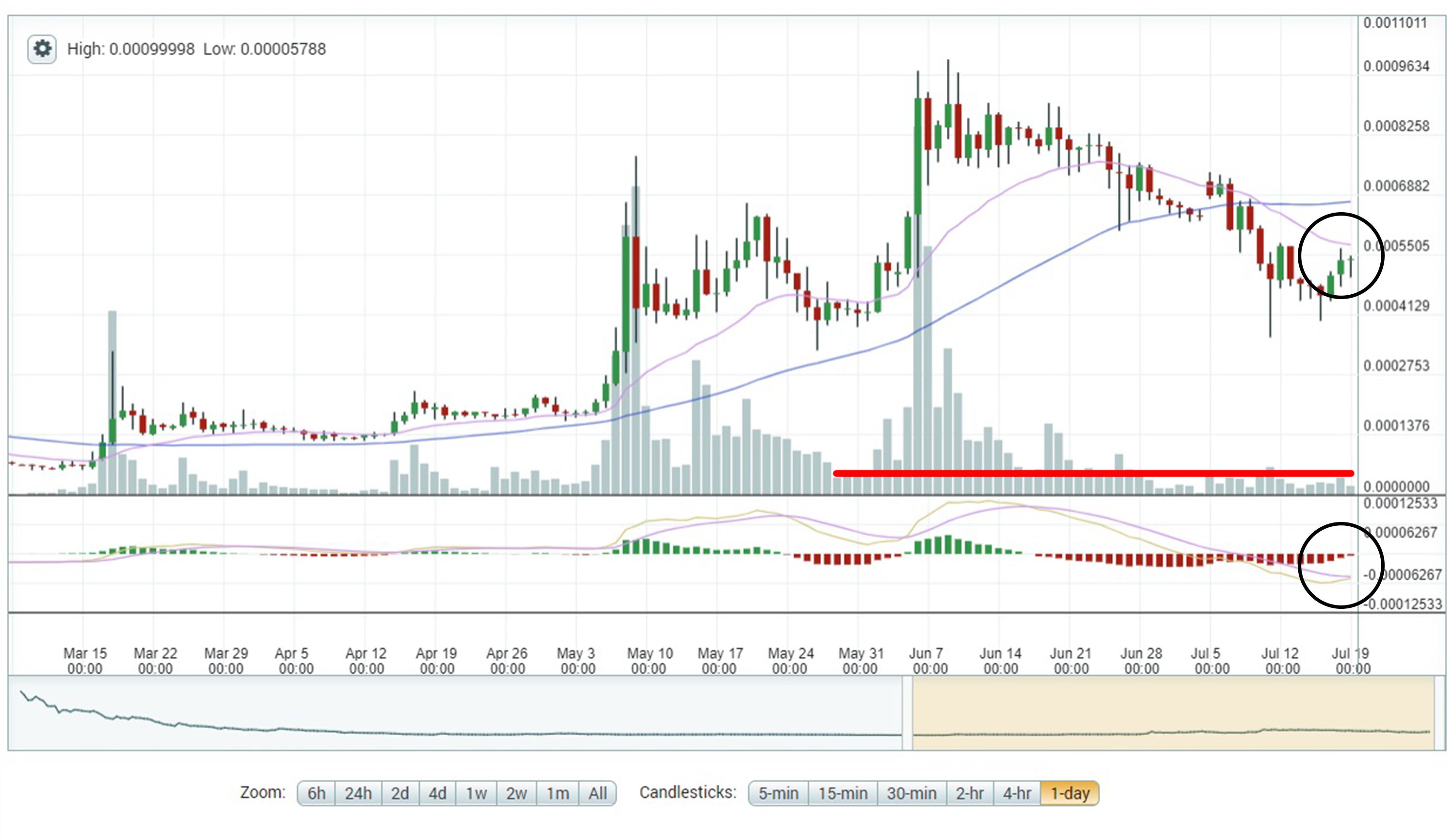Click the 0.0009634 price axis label
This screenshot has height=839, width=1456.
1396,66
